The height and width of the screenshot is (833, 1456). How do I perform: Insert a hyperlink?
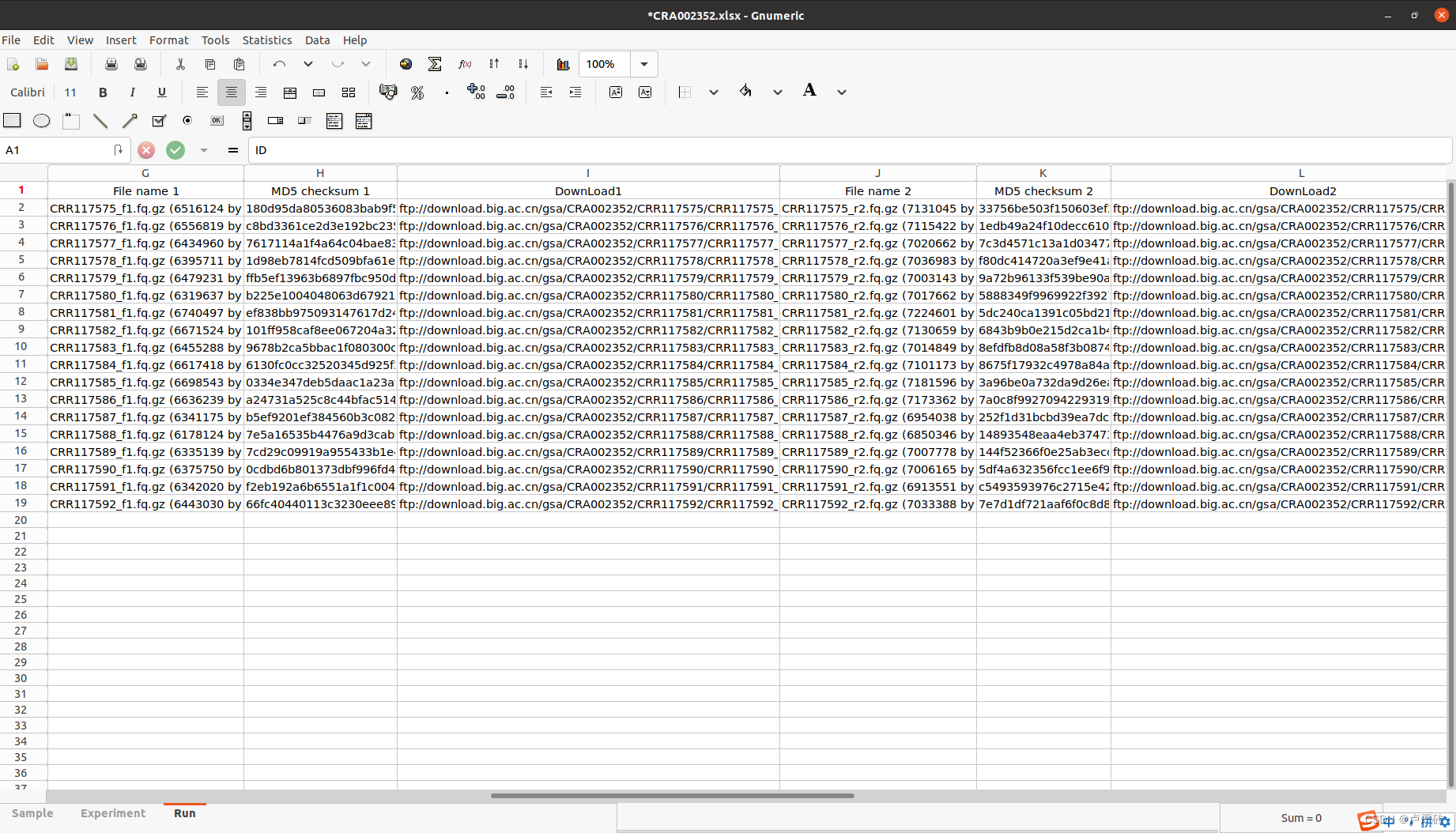pyautogui.click(x=405, y=64)
